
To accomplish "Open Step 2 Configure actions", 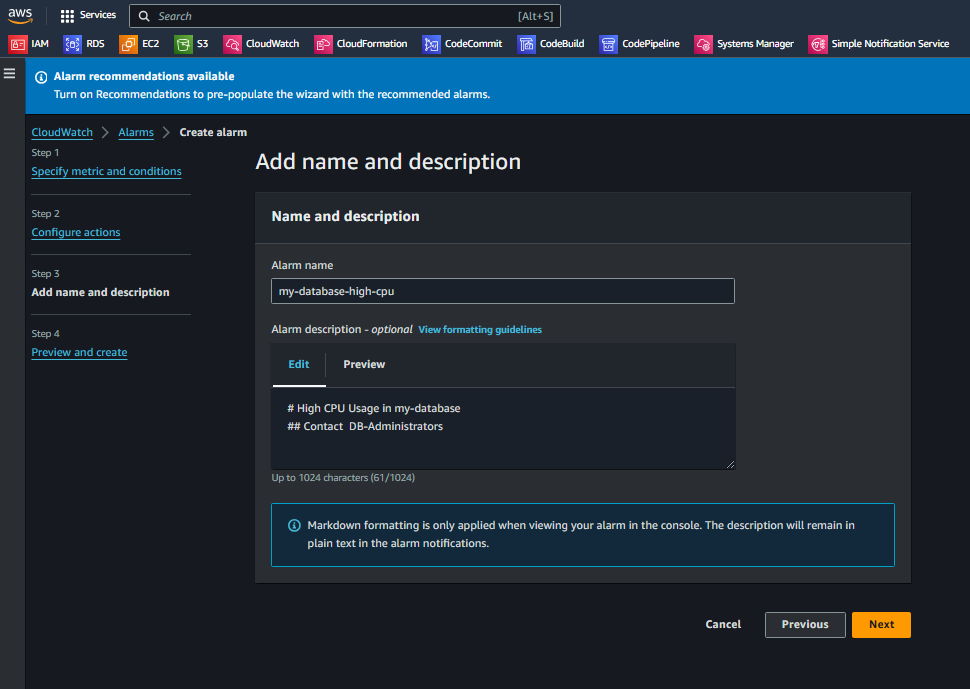I will click(76, 233).
